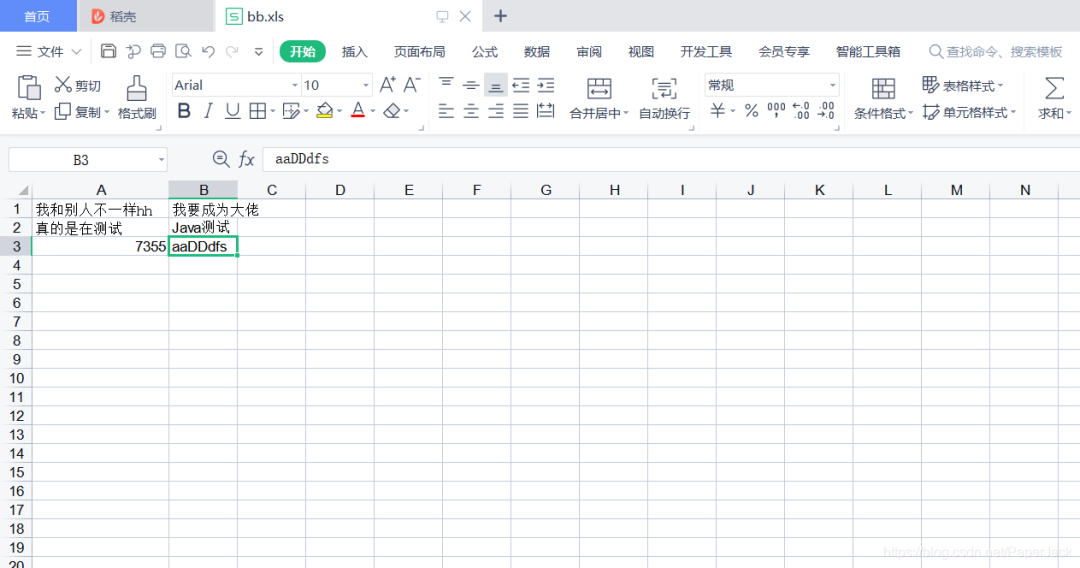Toggle Wrap Text (自动换行)
Viewport: 1080px width, 568px height.
tap(664, 97)
